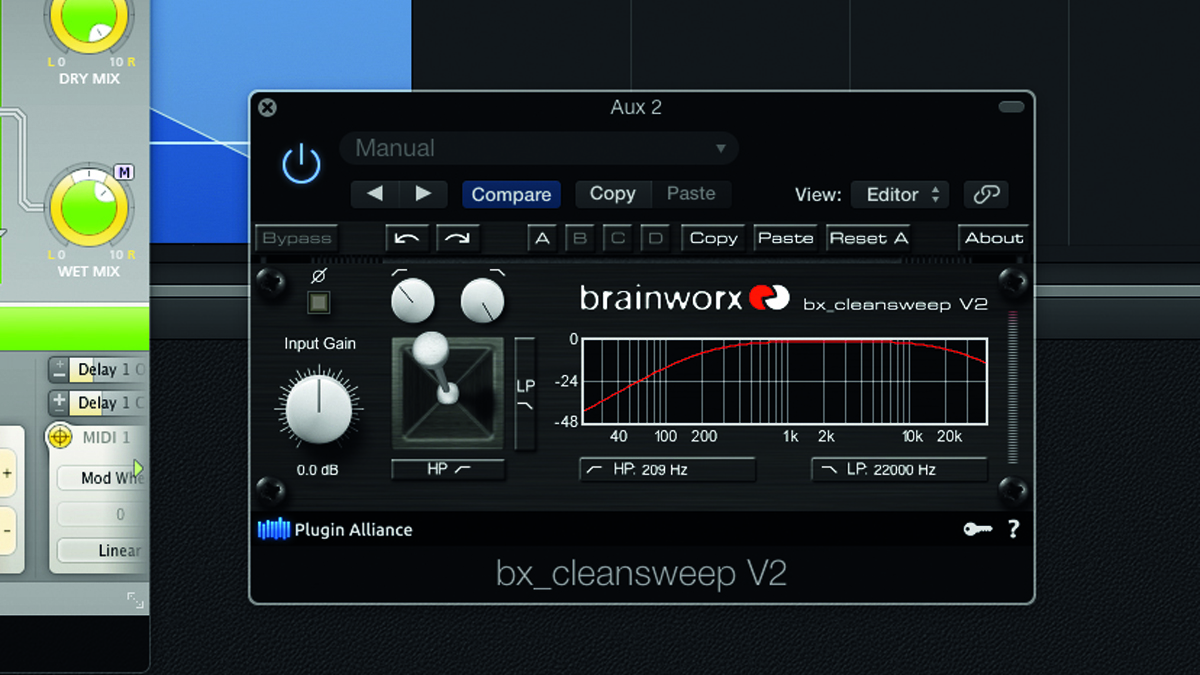The width and height of the screenshot is (1200, 675).
Task: Click the Paste button beside Reset A
Action: [785, 238]
